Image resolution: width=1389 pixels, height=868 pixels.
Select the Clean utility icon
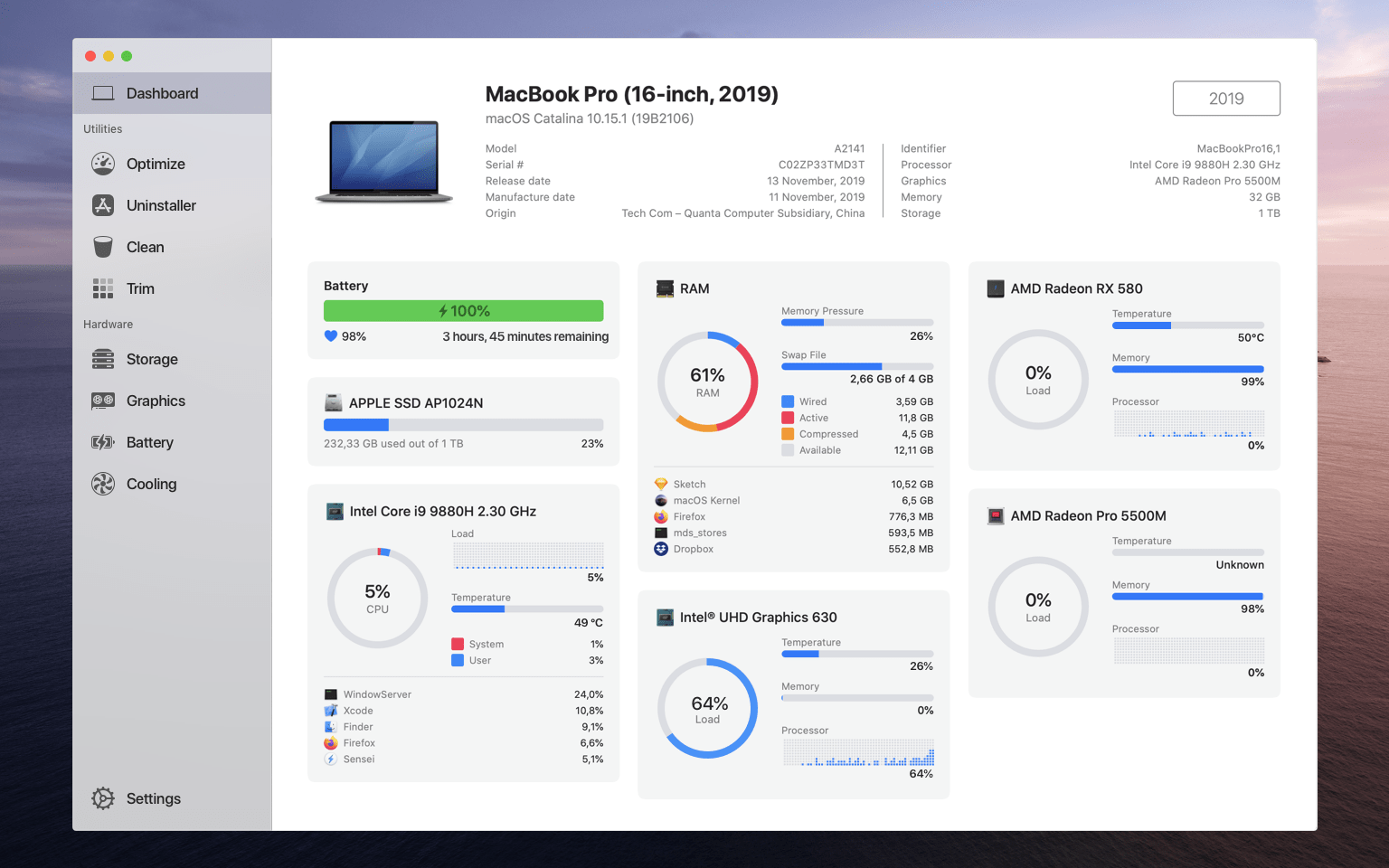(103, 246)
